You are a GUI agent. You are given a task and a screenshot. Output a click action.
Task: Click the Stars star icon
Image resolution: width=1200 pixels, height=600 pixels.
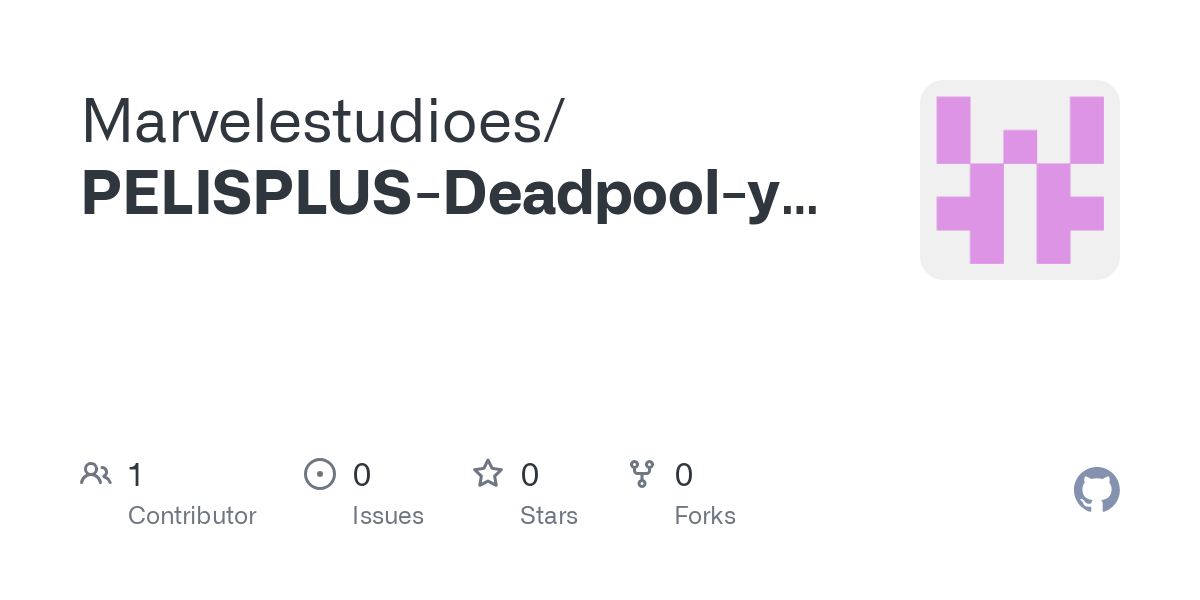point(487,474)
